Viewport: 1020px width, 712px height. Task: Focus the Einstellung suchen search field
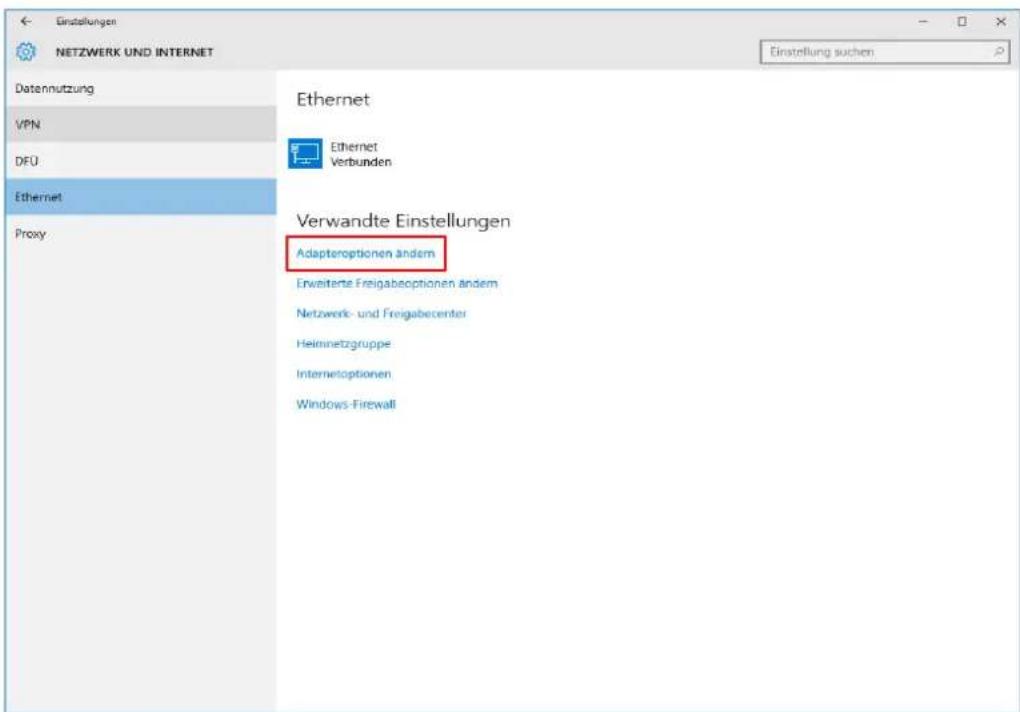click(885, 51)
